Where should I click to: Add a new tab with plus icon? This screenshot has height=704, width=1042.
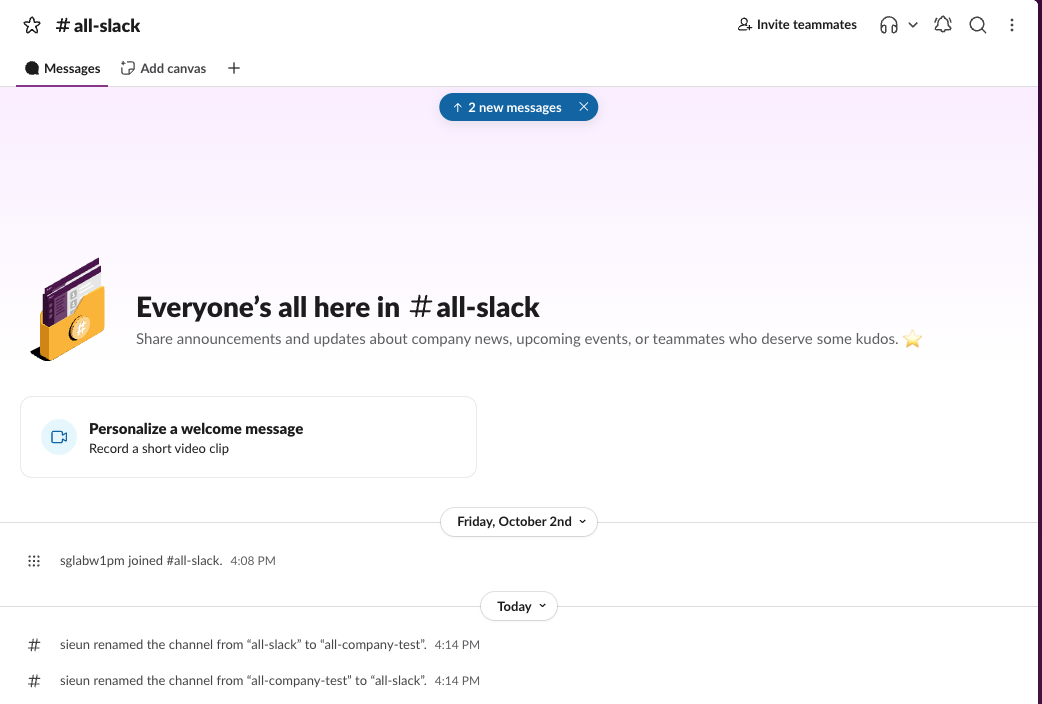click(x=234, y=68)
